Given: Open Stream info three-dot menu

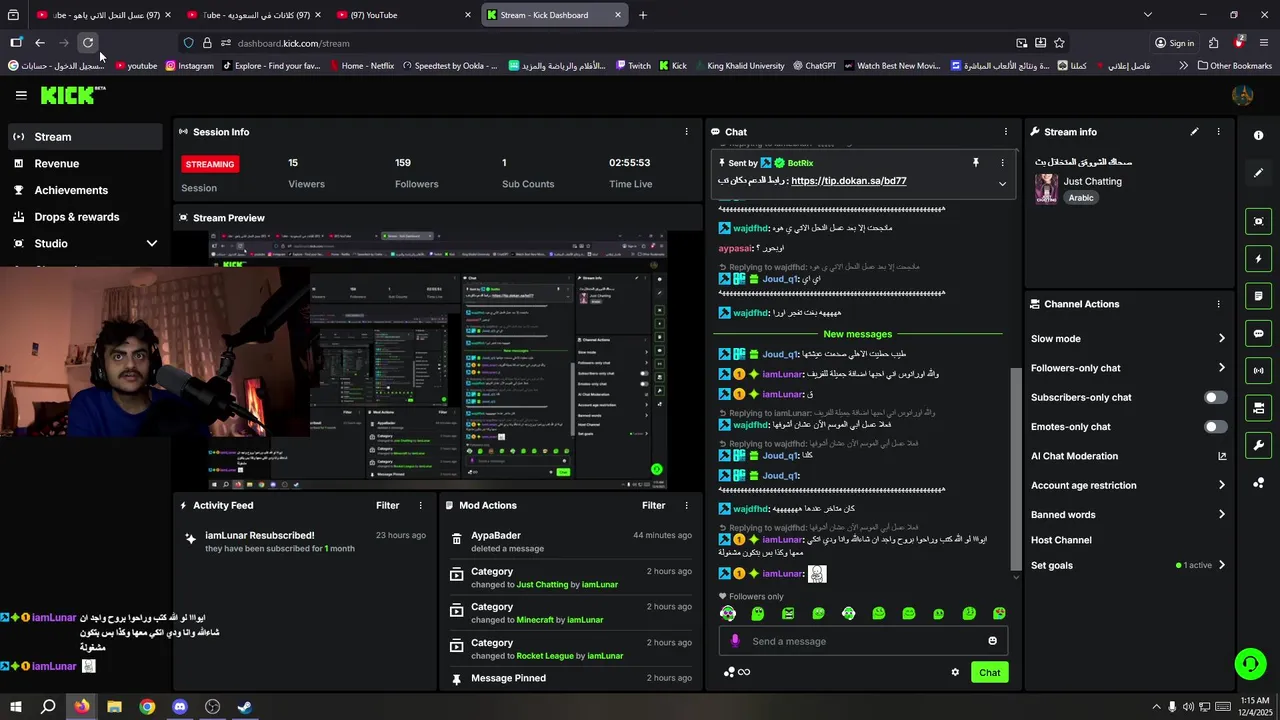Looking at the screenshot, I should pyautogui.click(x=1218, y=132).
